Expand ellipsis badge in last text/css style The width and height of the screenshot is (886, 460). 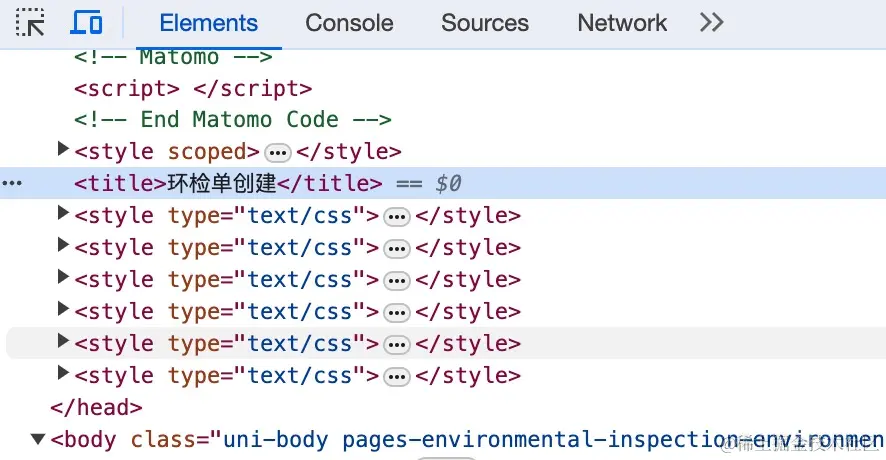coord(397,376)
